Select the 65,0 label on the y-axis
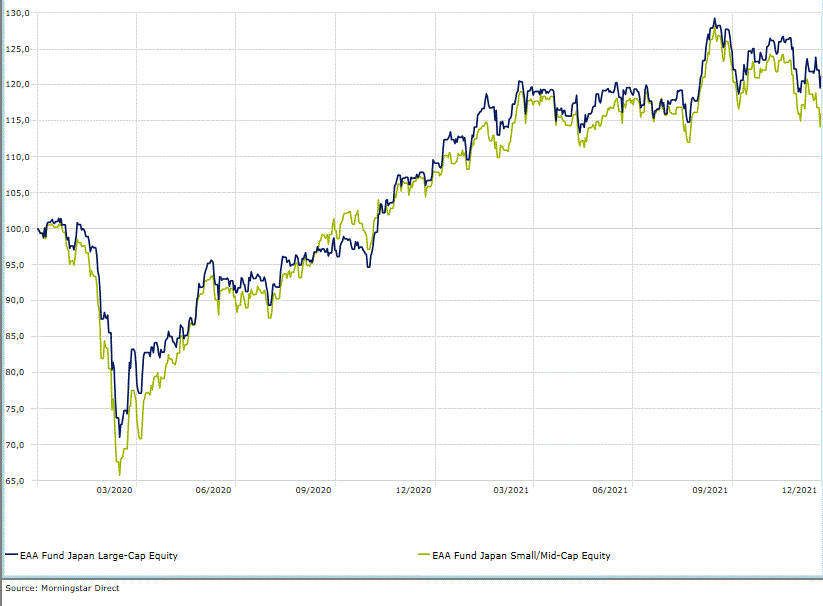 18,481
